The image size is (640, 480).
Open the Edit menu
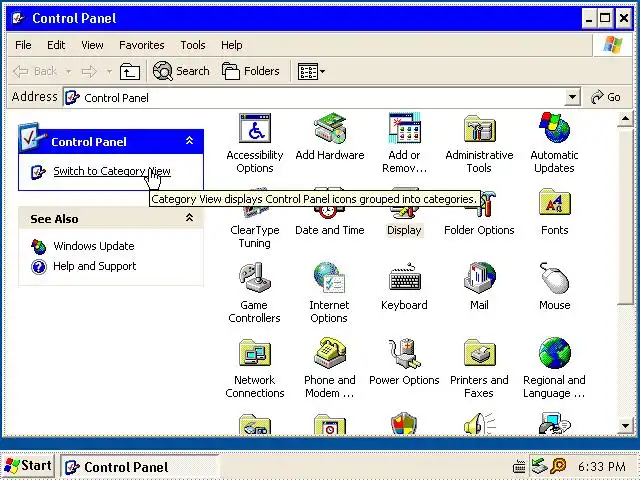click(56, 45)
